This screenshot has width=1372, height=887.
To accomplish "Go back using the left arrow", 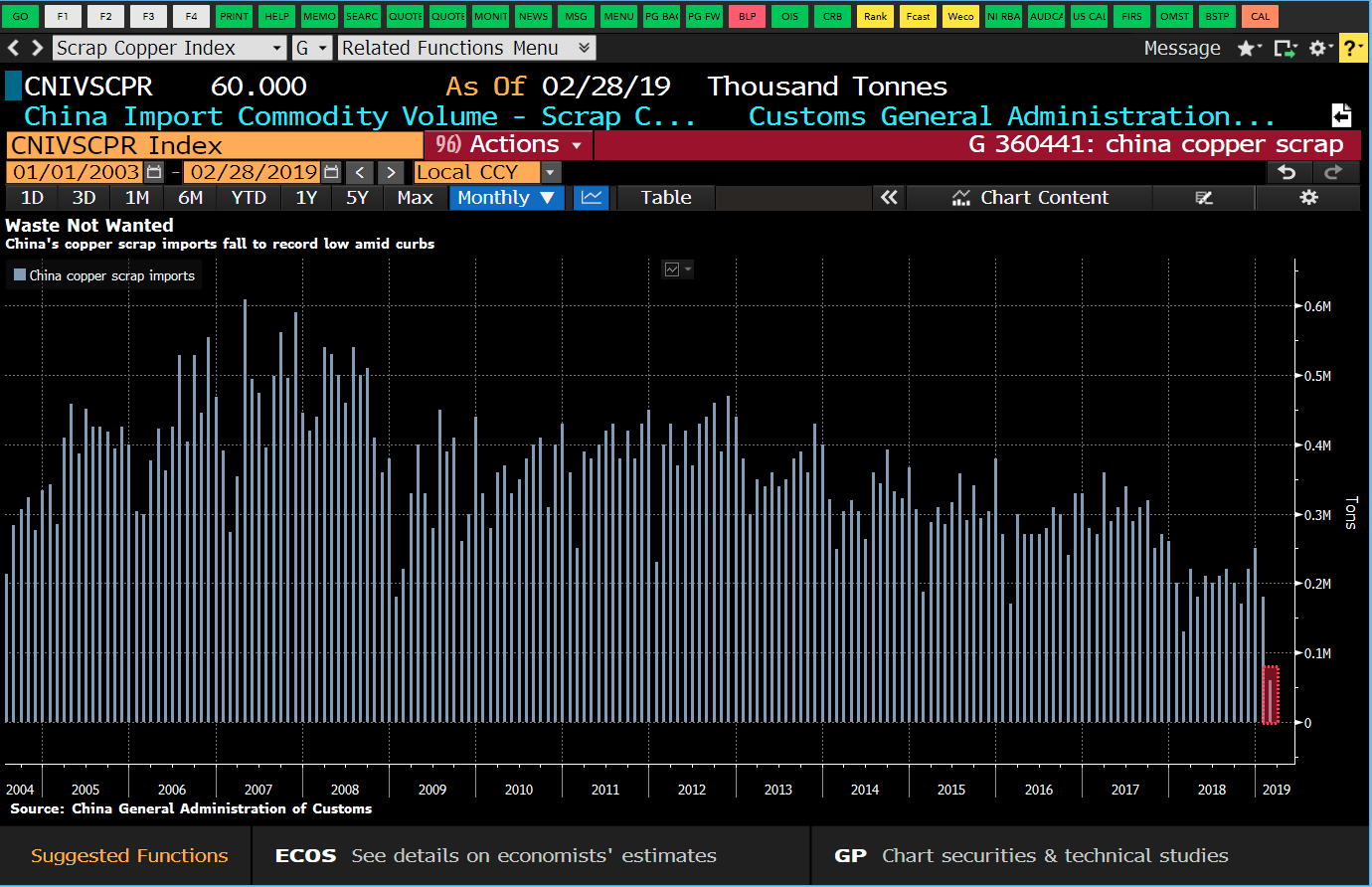I will point(13,48).
